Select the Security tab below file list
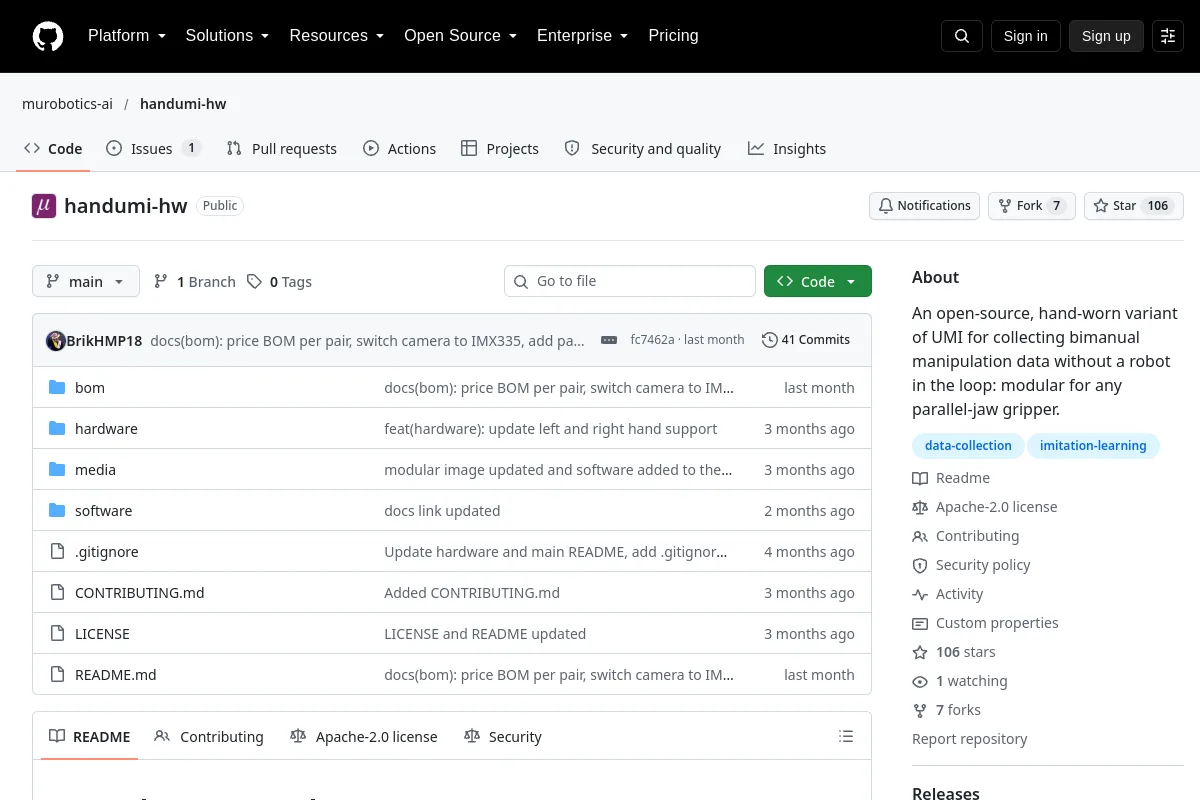Screen dimensions: 1200x800 pyautogui.click(x=503, y=737)
